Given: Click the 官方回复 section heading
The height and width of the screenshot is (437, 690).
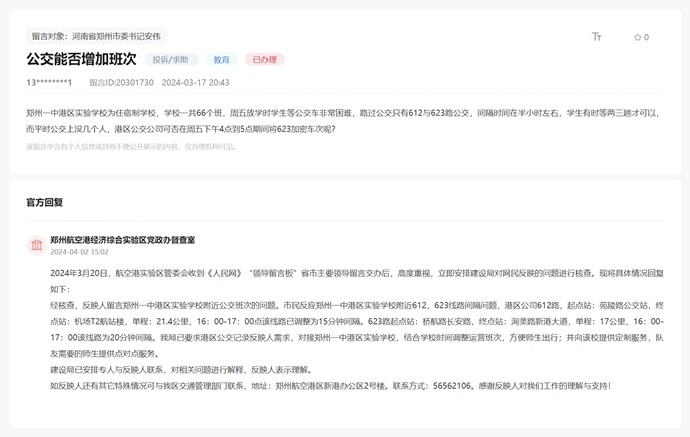Looking at the screenshot, I should pyautogui.click(x=44, y=202).
